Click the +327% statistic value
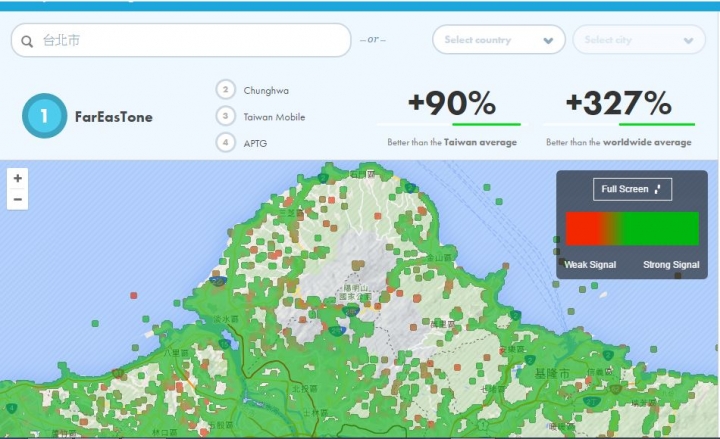The height and width of the screenshot is (439, 720). pos(619,103)
